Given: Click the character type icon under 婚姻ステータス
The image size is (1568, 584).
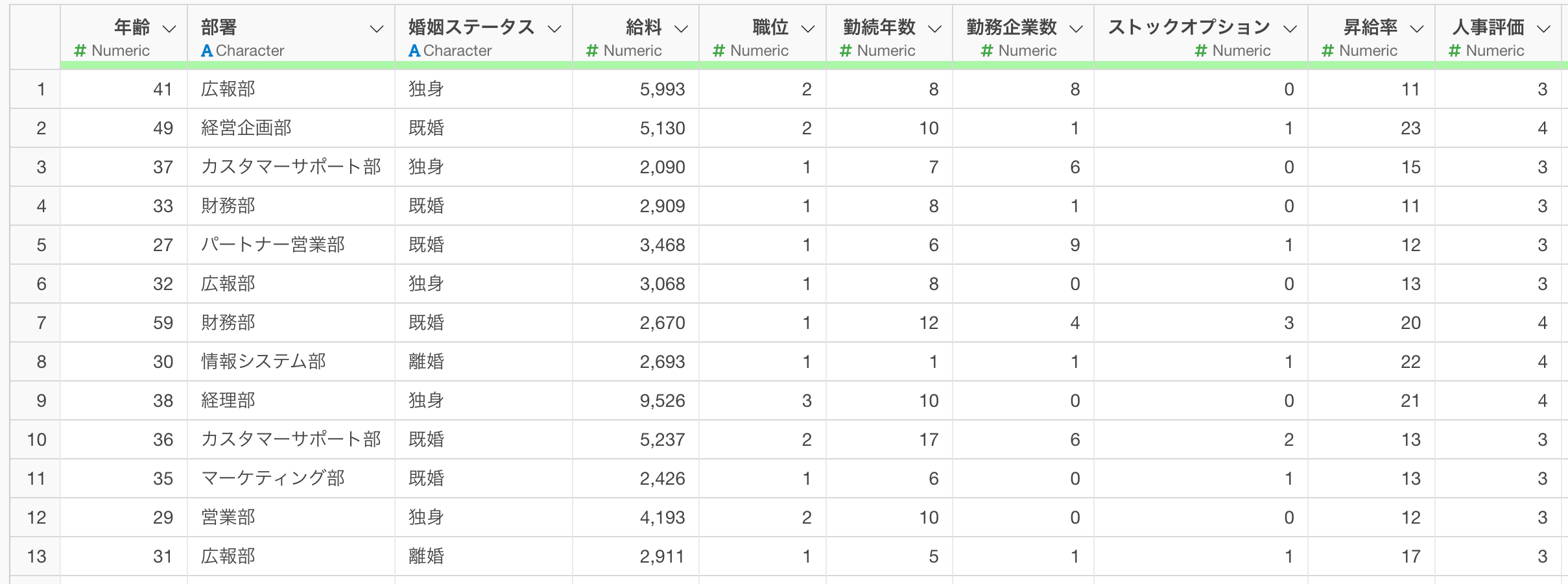Looking at the screenshot, I should tap(414, 51).
